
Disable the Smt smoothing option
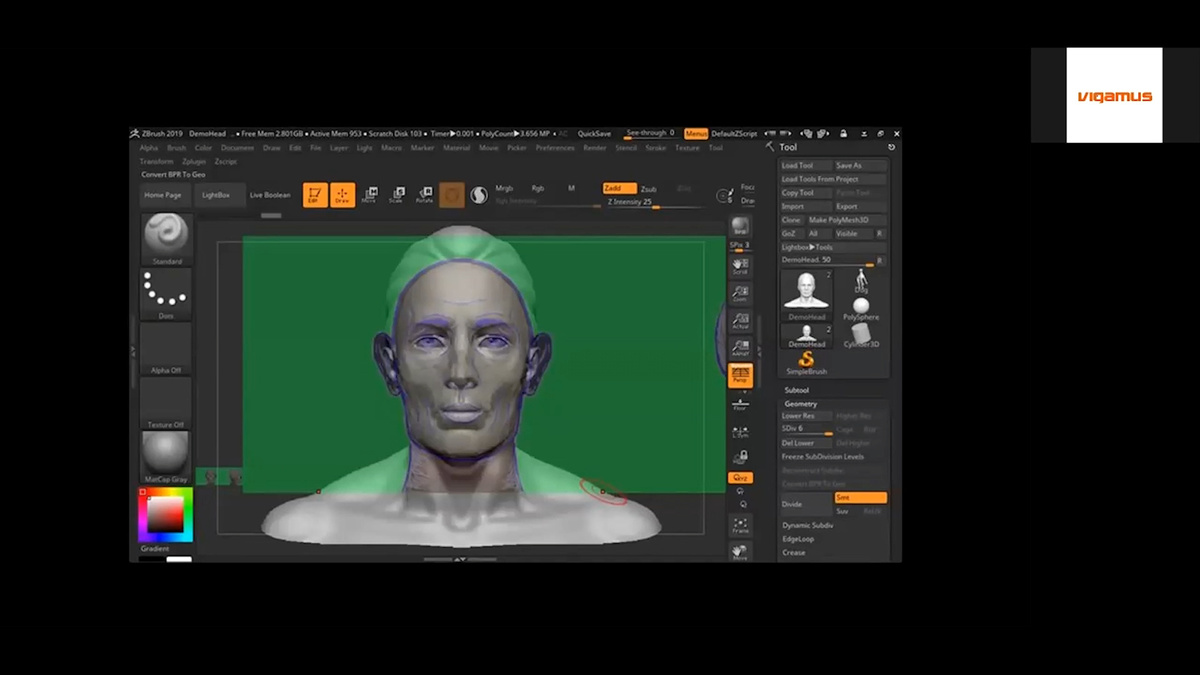[860, 497]
